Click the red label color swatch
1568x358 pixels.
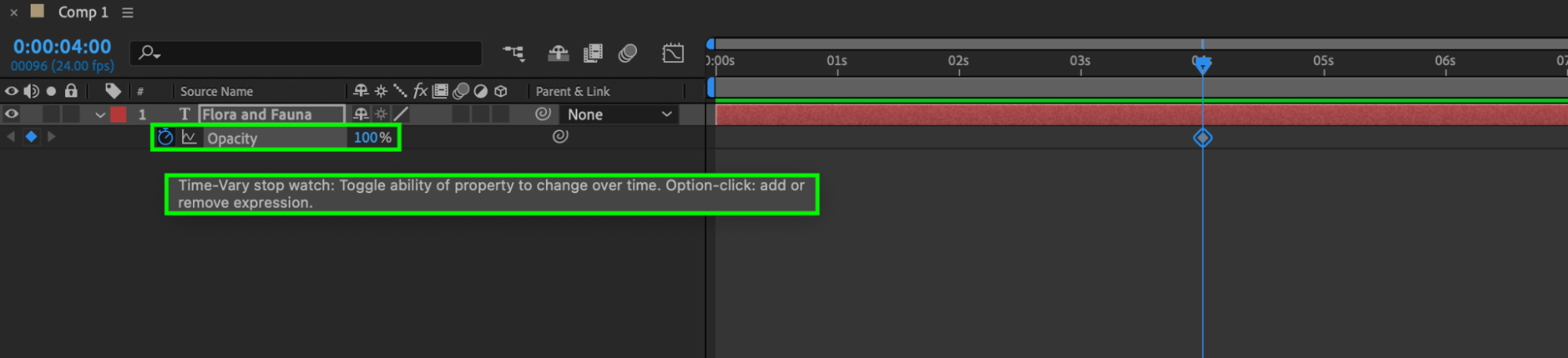[x=118, y=115]
